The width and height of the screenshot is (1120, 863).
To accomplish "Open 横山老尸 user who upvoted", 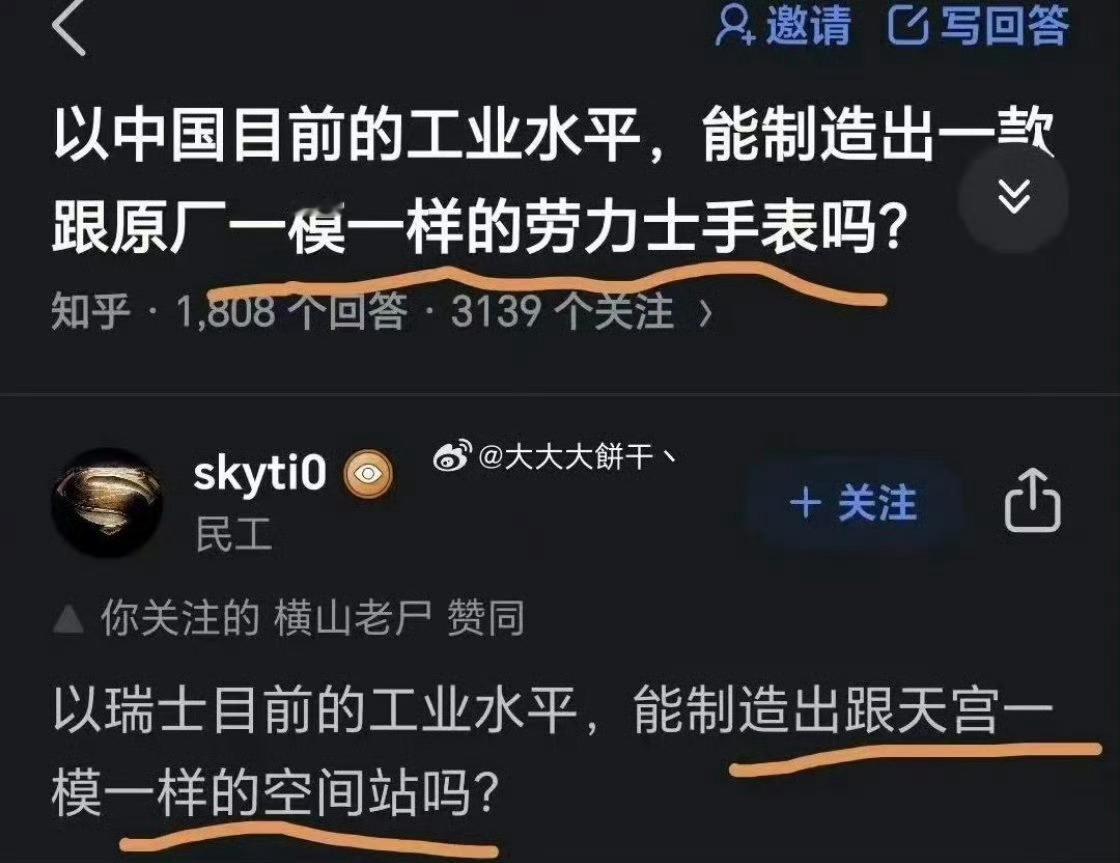I will [353, 619].
